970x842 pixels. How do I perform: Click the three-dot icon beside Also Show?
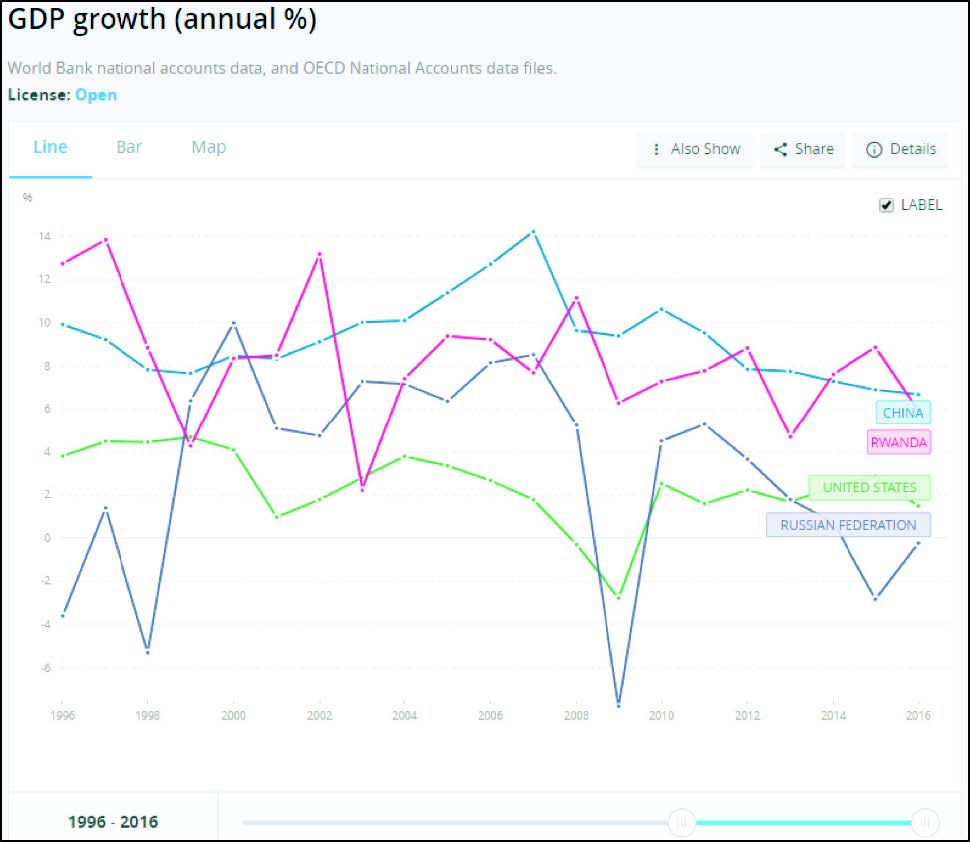656,149
